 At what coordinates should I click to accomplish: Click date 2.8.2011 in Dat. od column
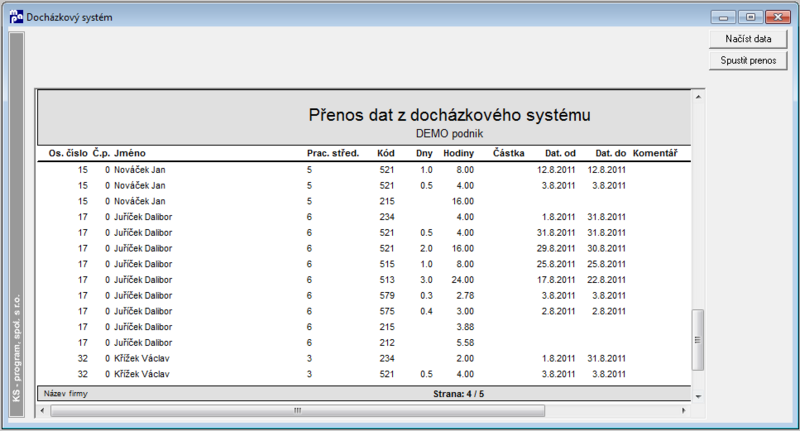tap(558, 311)
